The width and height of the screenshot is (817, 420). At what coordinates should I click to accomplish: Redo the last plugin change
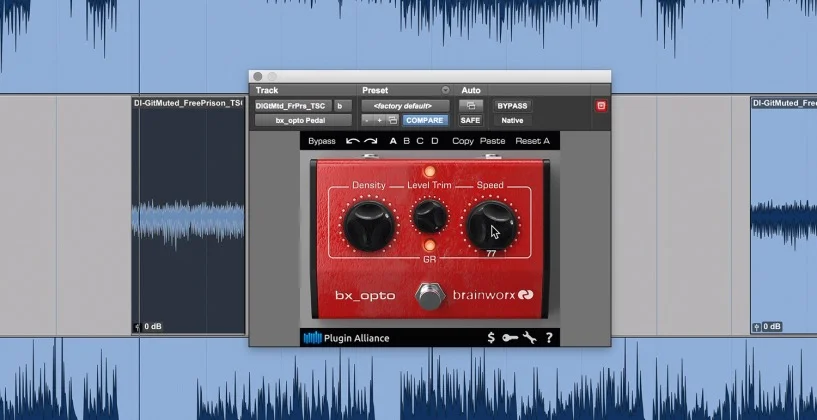click(x=370, y=141)
